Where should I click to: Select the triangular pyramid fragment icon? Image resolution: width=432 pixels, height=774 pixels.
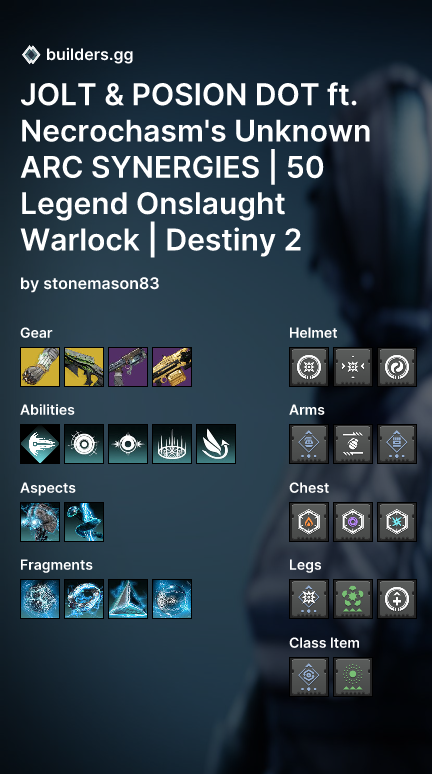[x=128, y=599]
